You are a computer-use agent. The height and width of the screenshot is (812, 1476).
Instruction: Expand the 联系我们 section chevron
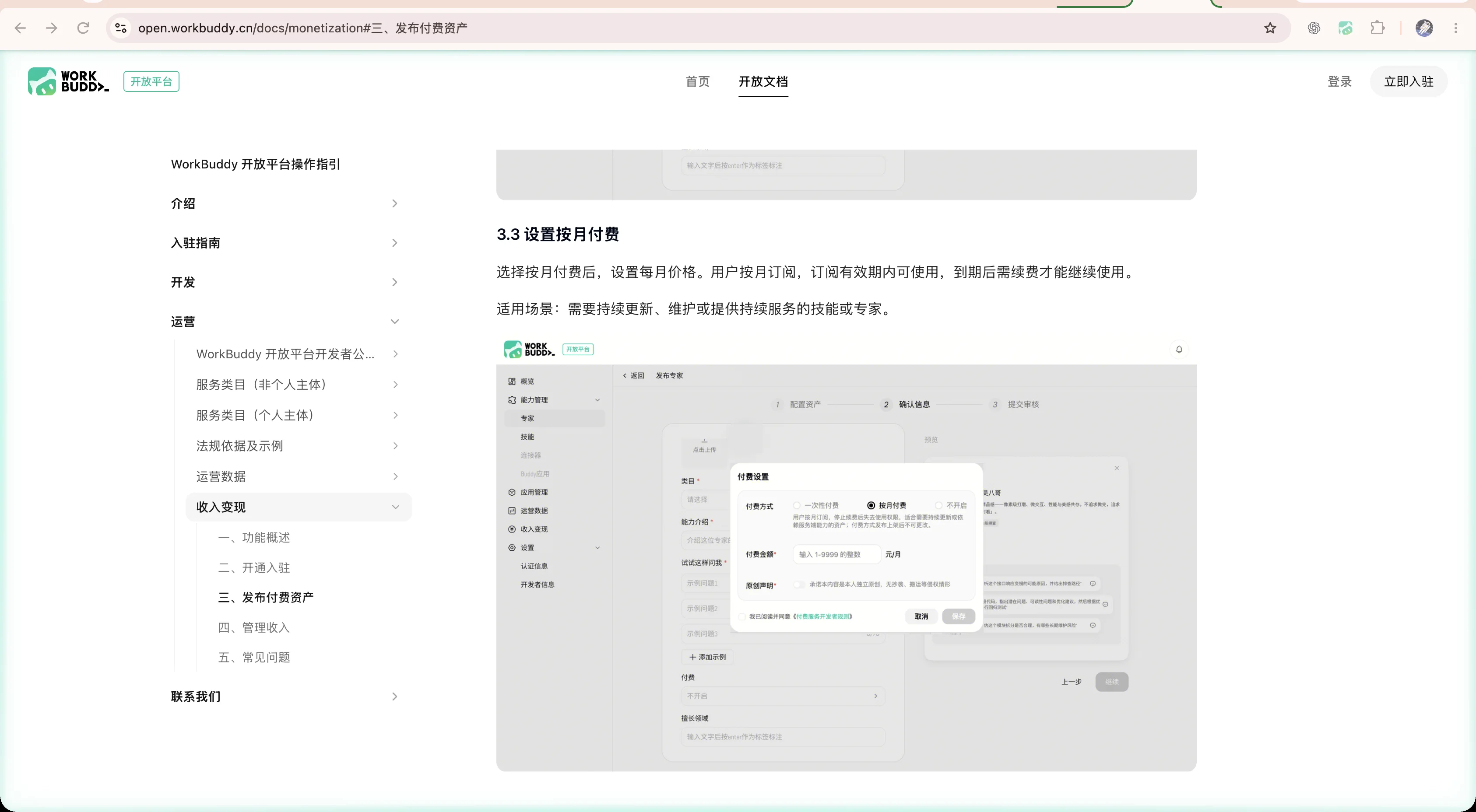pyautogui.click(x=394, y=696)
